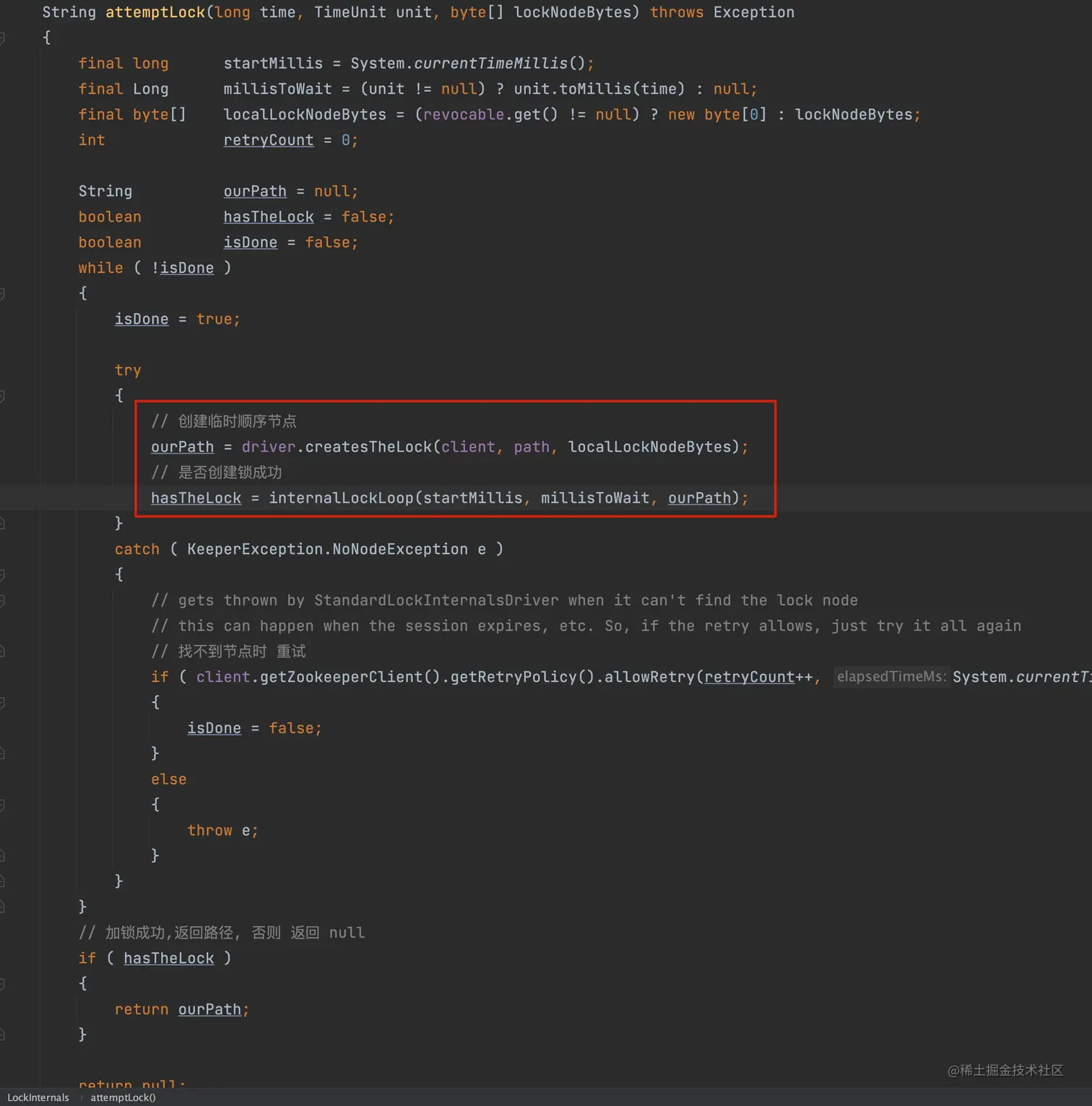Click the getZookeeperClient() call
The height and width of the screenshot is (1106, 1092).
[x=350, y=678]
